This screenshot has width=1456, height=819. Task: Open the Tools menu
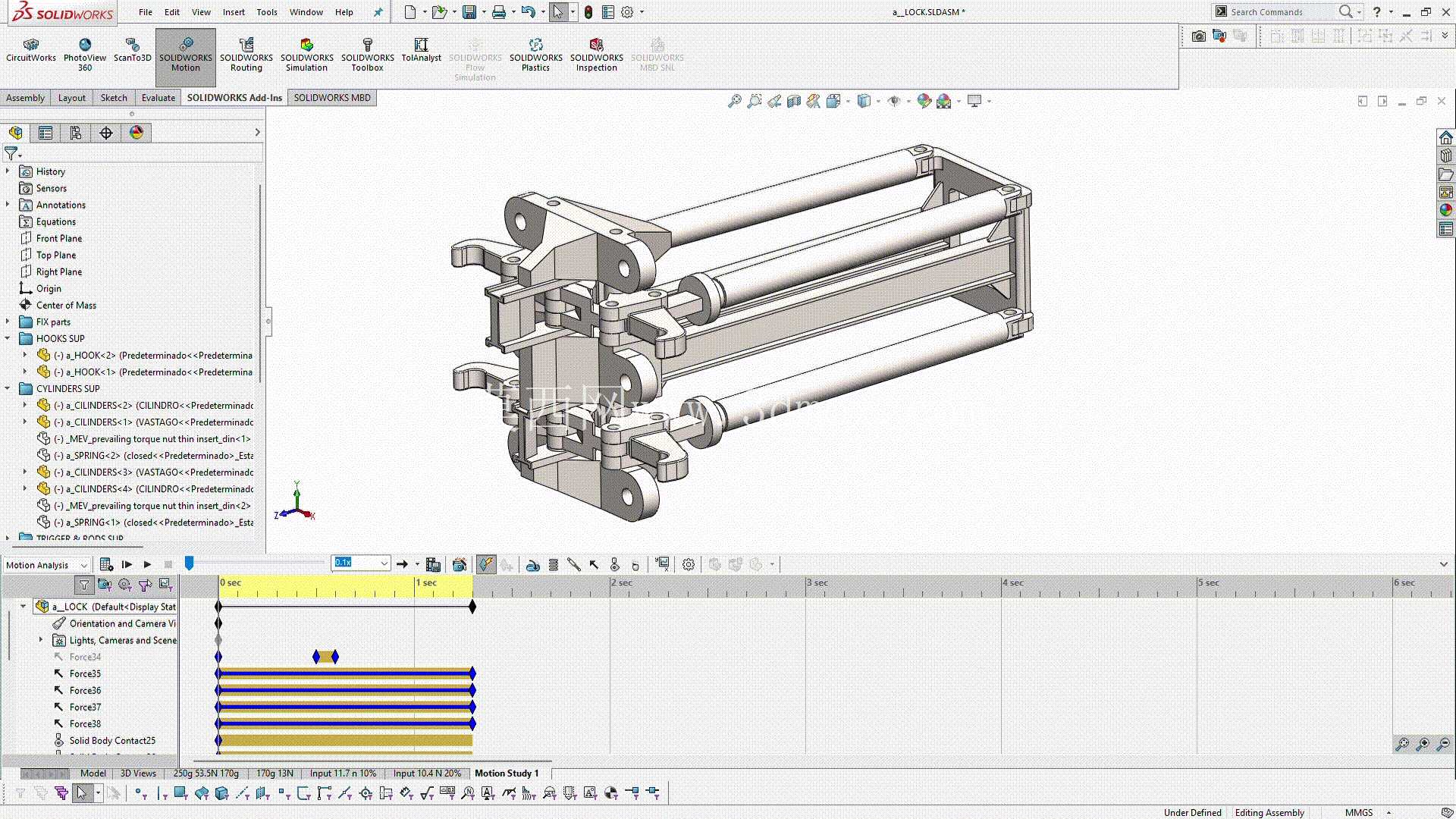tap(267, 12)
